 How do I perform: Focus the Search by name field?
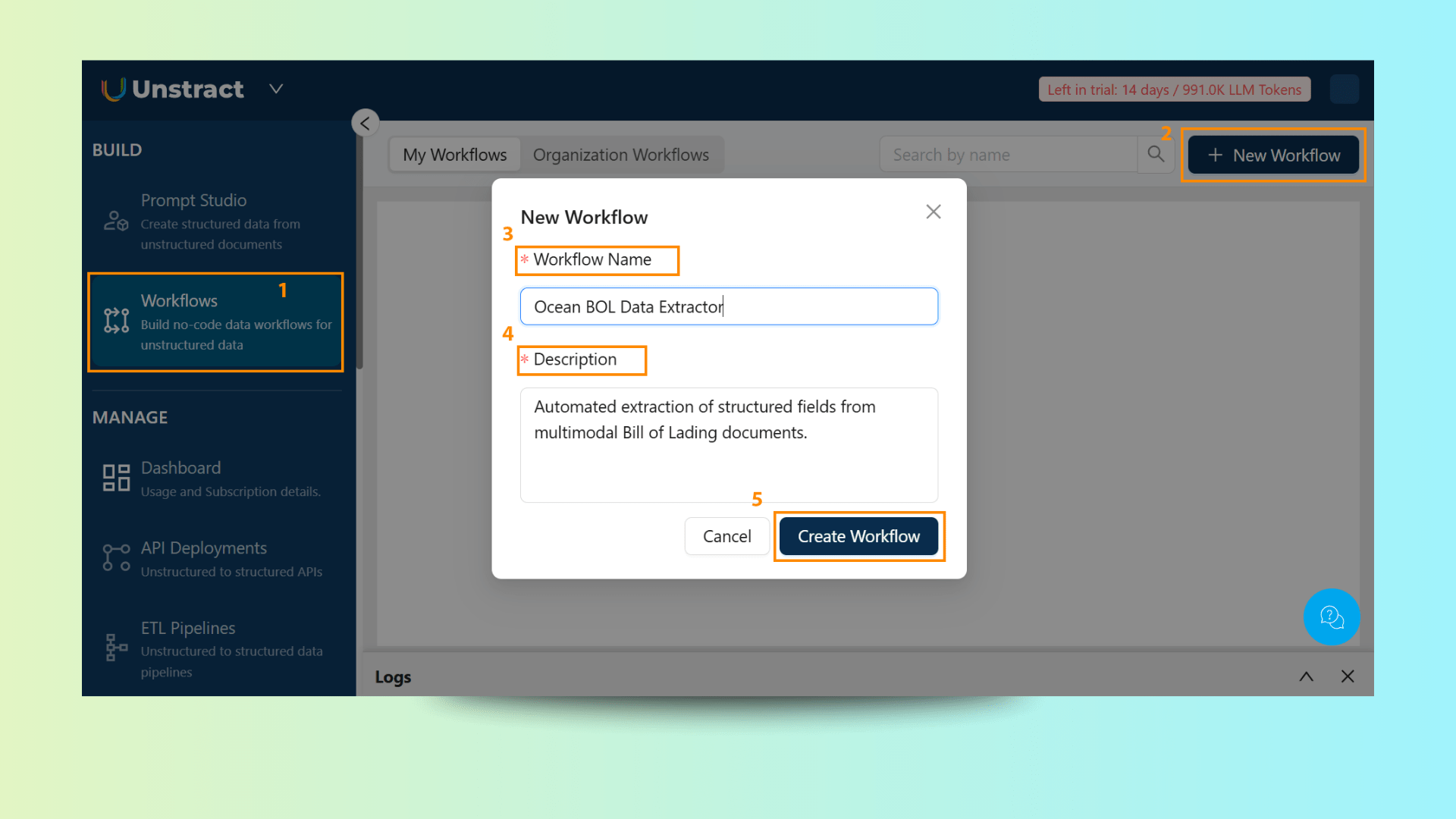pos(1009,155)
